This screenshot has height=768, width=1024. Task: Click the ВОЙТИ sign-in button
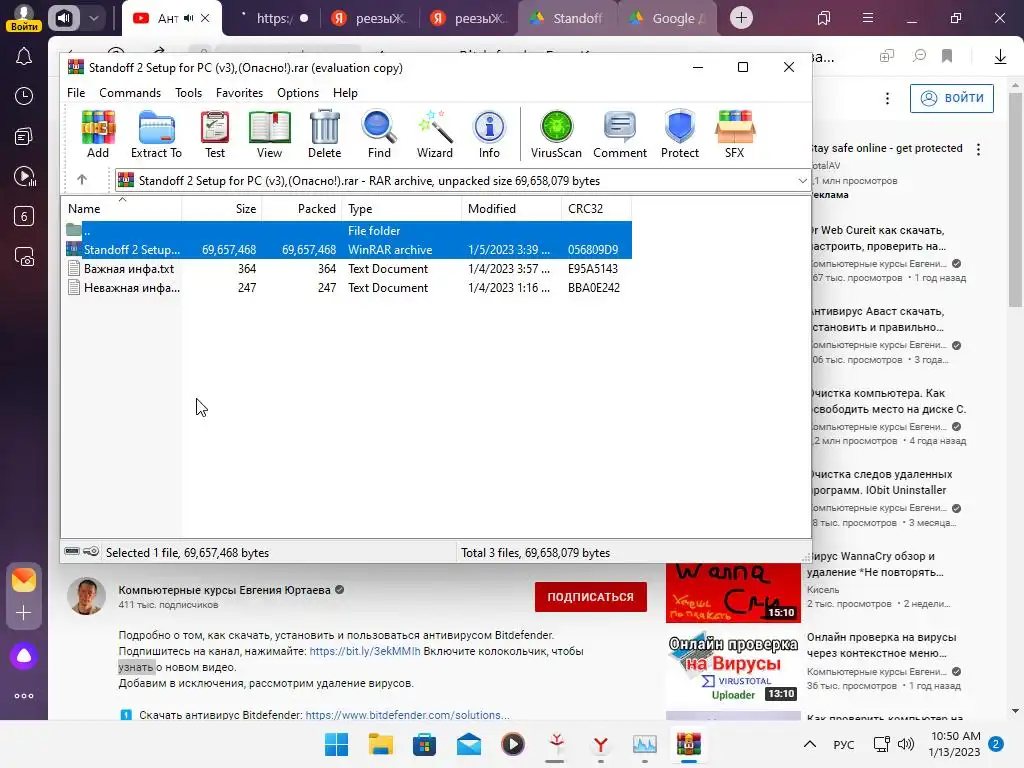click(x=952, y=98)
